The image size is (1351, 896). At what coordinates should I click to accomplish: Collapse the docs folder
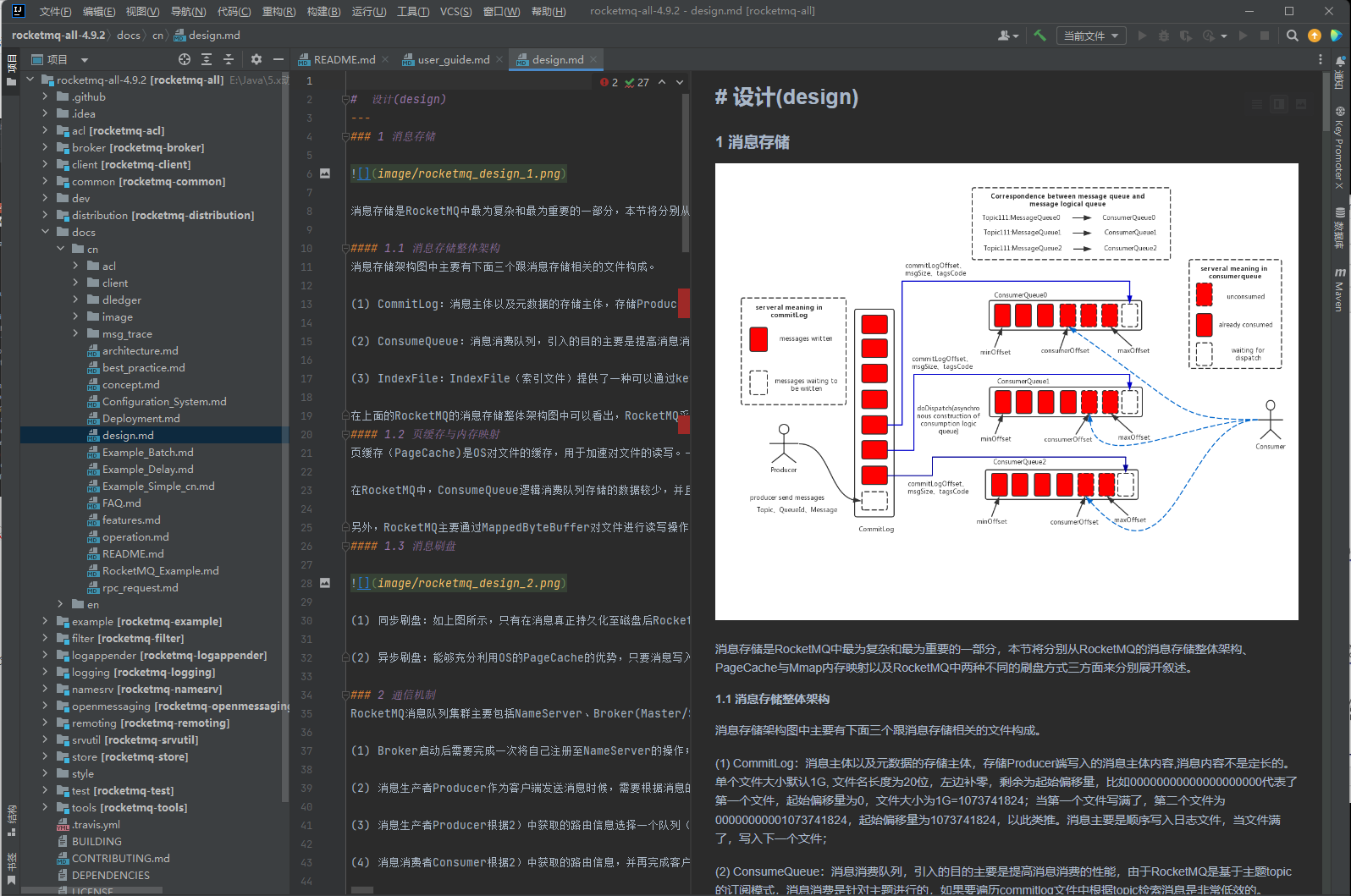coord(46,232)
